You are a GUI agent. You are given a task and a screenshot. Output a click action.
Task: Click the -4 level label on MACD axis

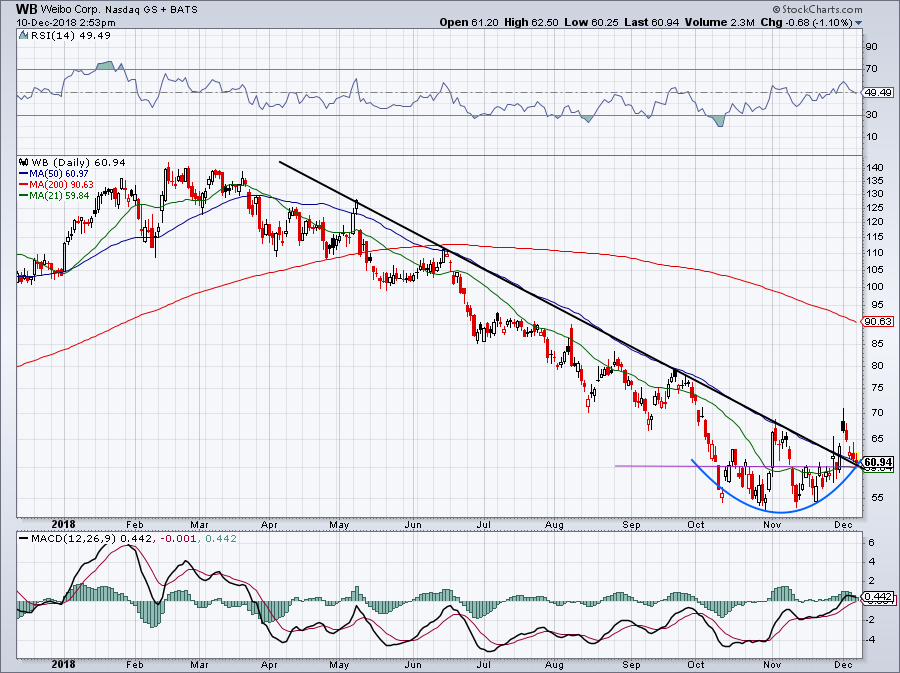(x=870, y=639)
